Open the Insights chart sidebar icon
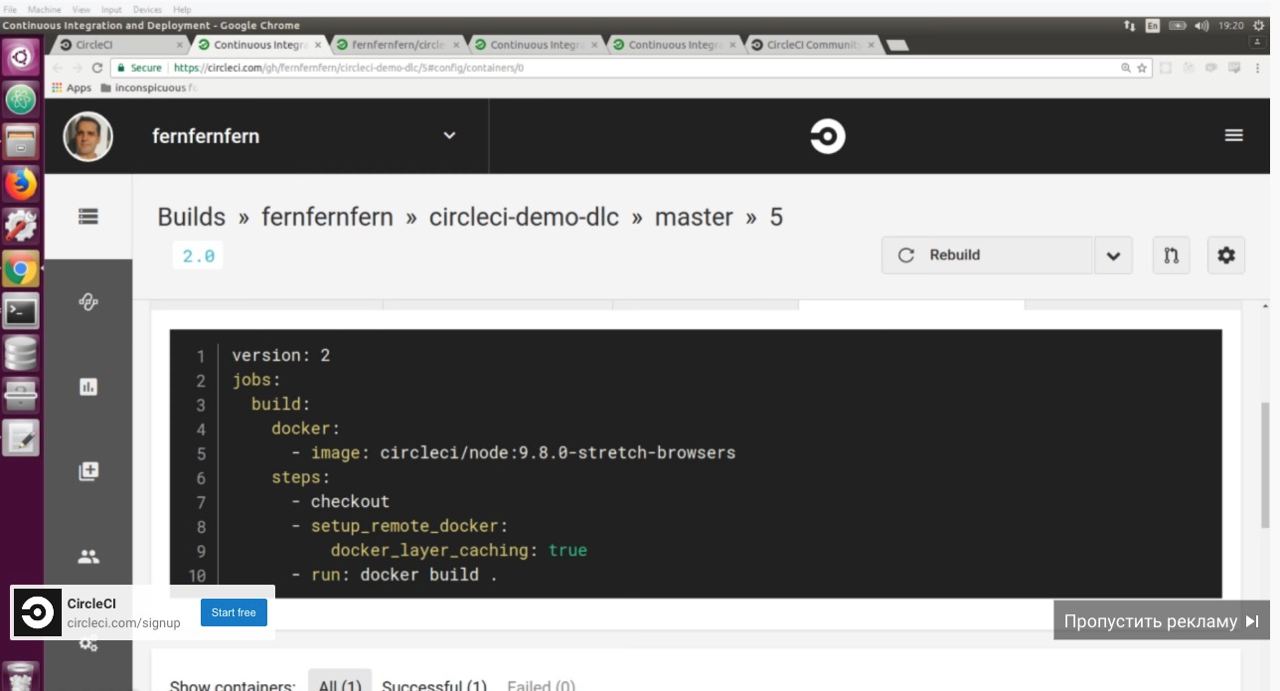 pyautogui.click(x=88, y=387)
